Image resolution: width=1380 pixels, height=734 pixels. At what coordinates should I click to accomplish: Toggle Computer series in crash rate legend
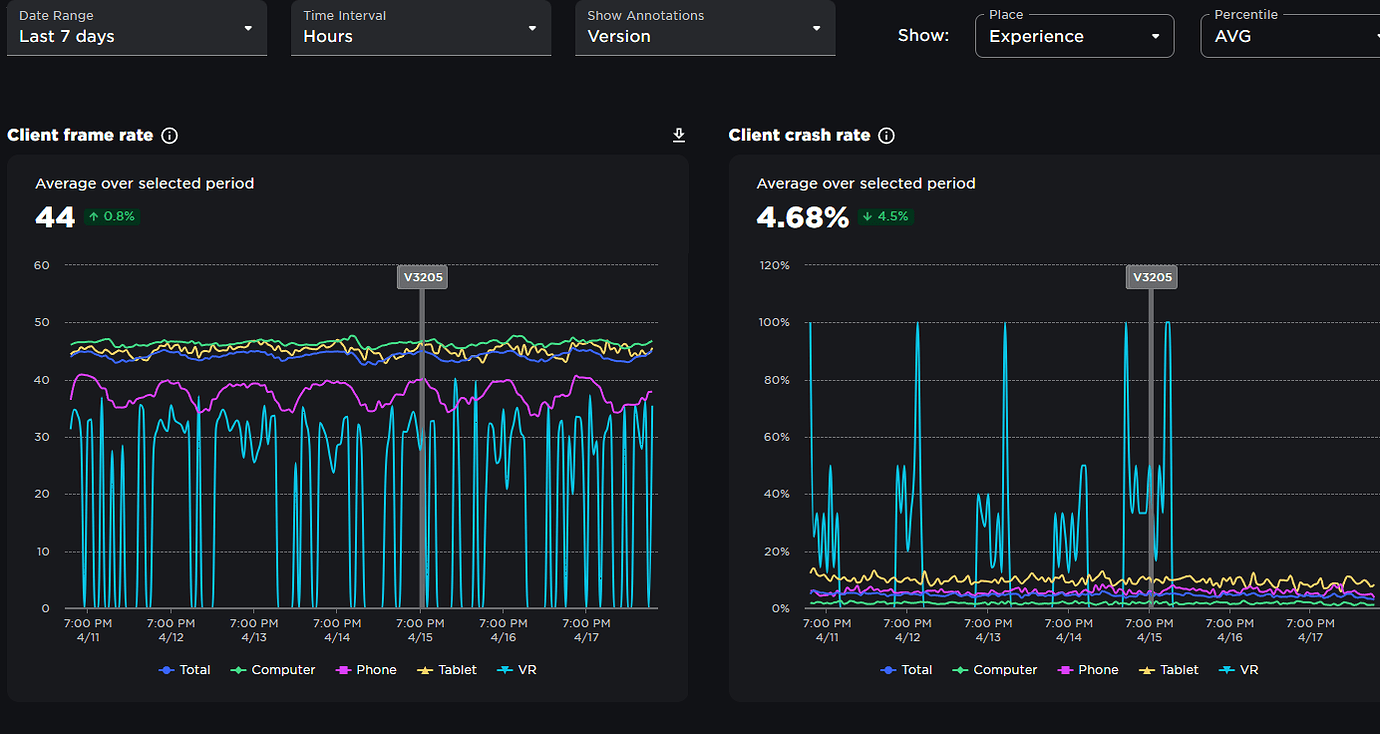[995, 670]
